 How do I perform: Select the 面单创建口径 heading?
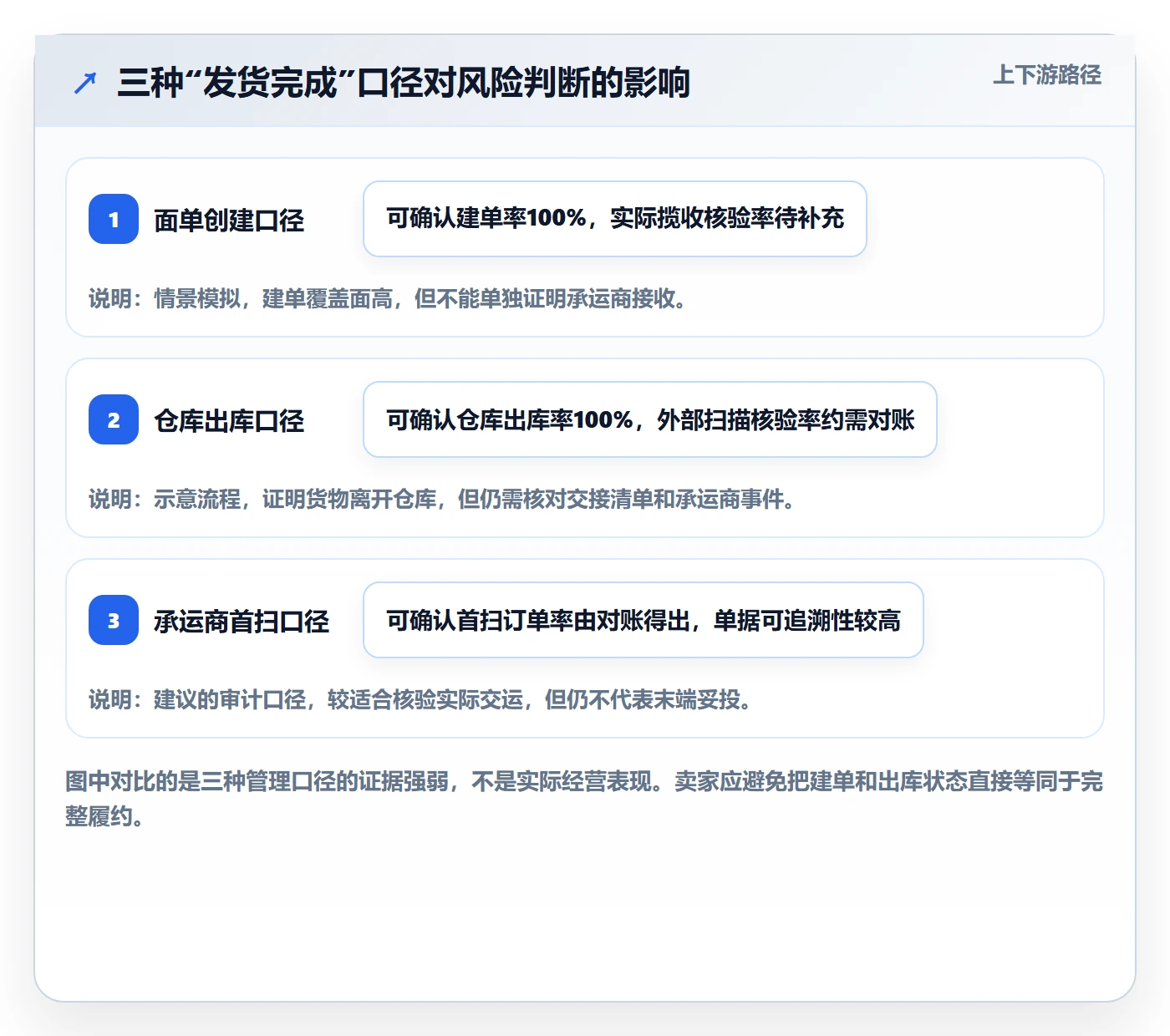[x=229, y=221]
